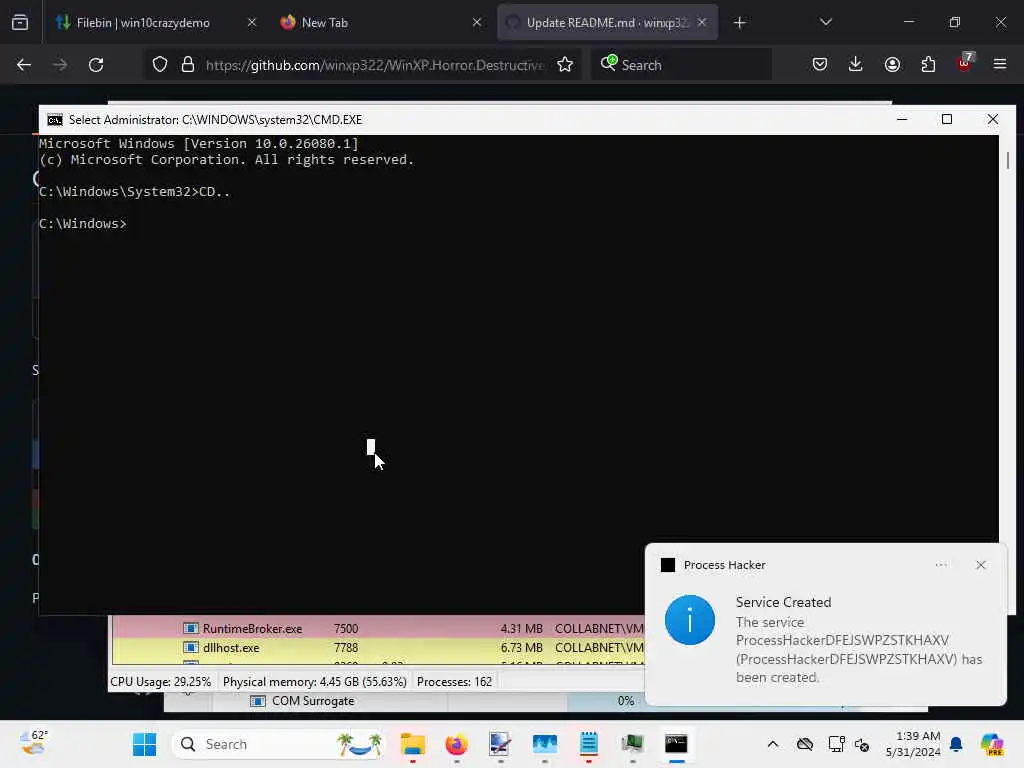Click PID 7788 in Process Hacker
Viewport: 1024px width, 768px height.
coord(345,648)
